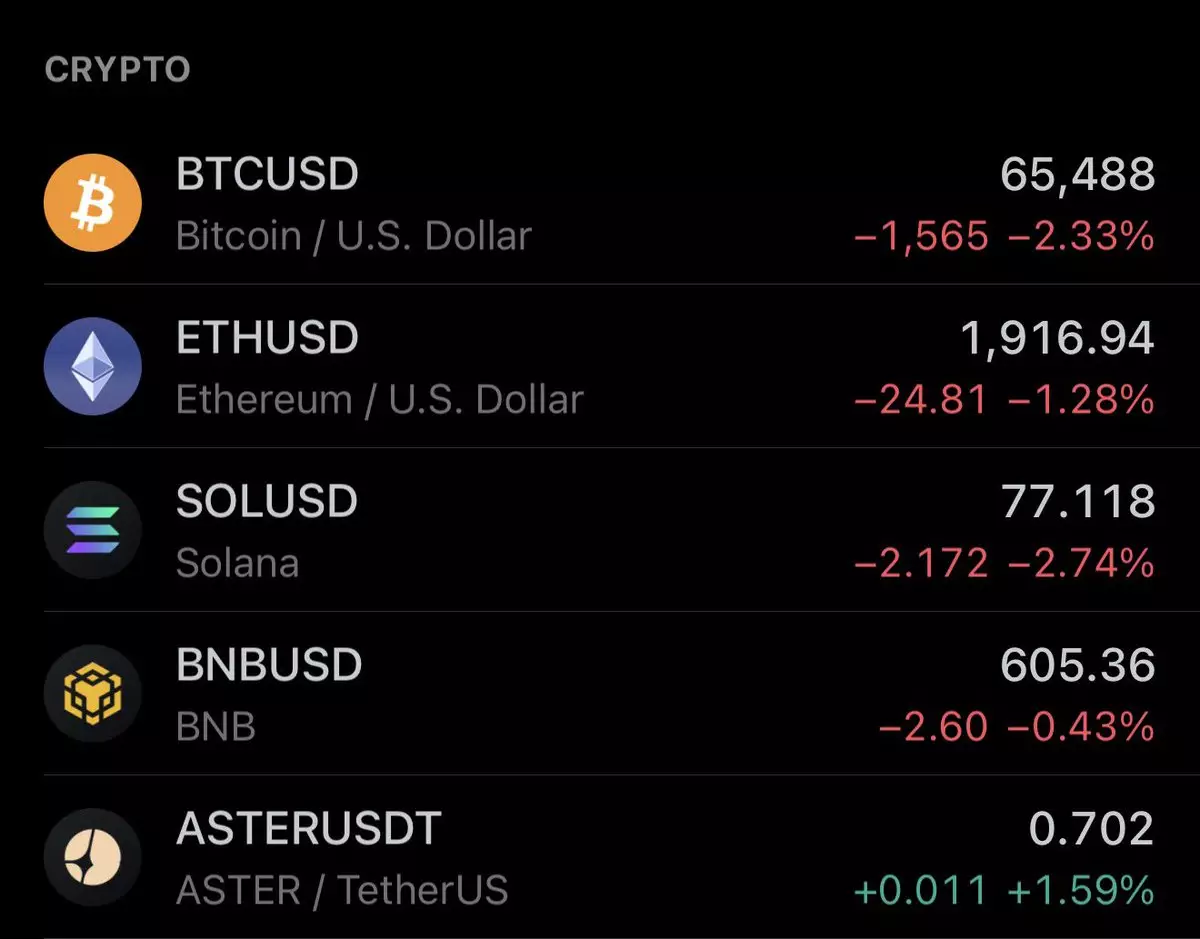Tap the BNB yellow cube icon

point(93,693)
